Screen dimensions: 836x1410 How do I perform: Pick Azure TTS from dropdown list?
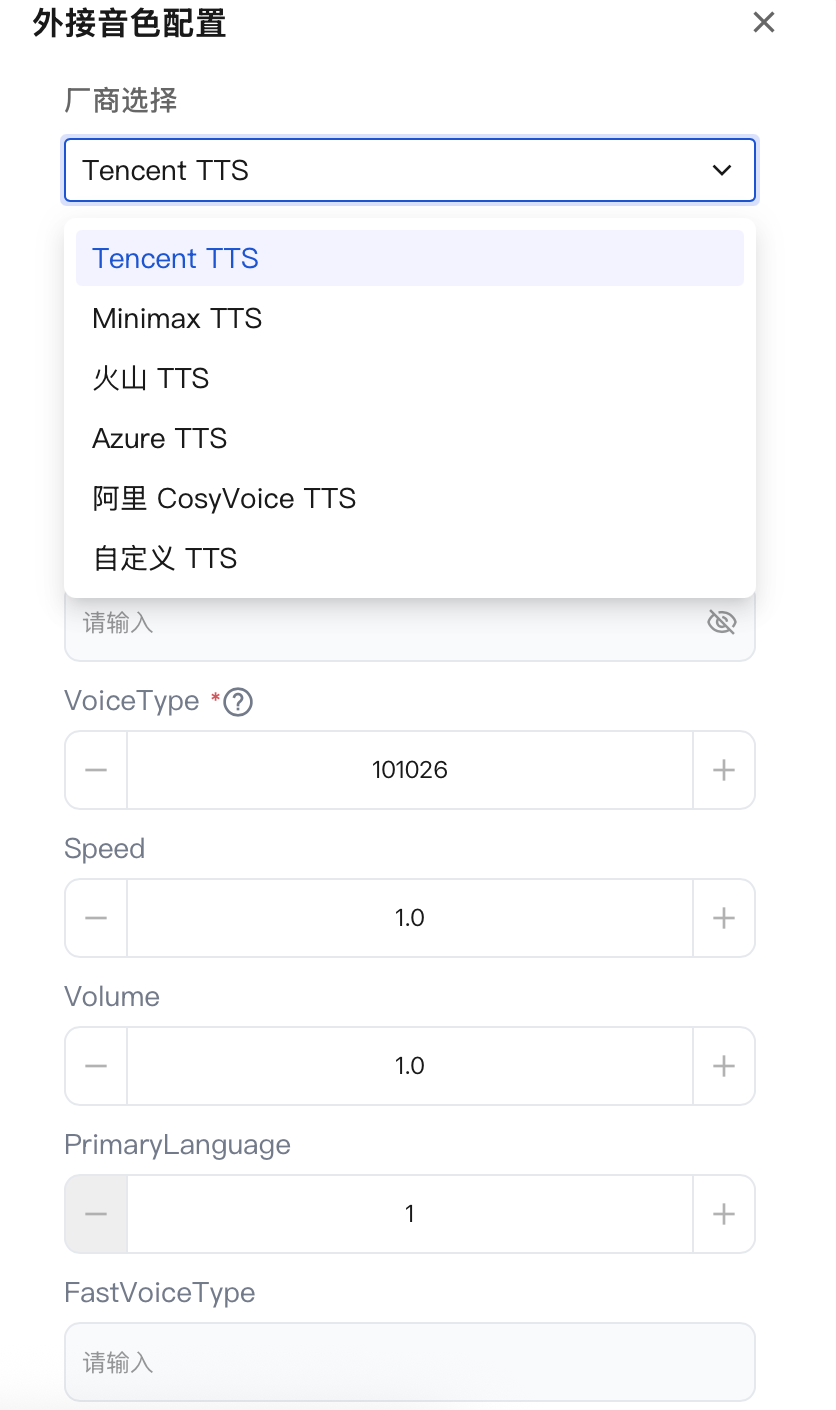pos(160,438)
